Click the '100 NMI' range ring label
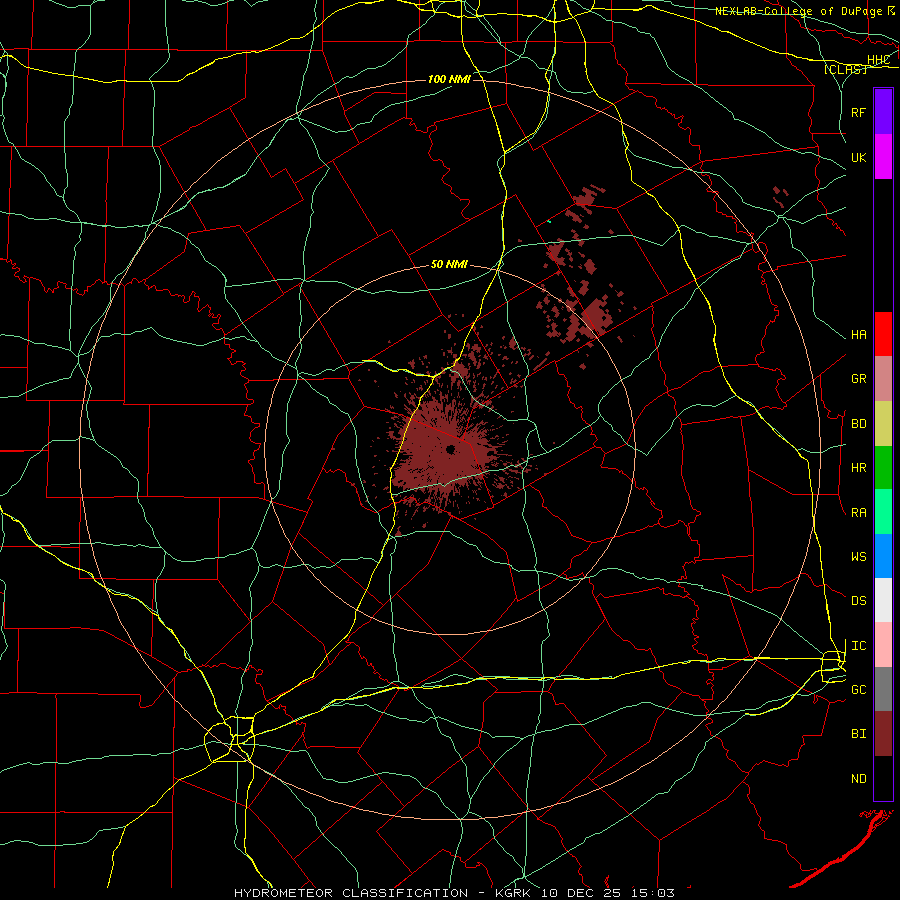Viewport: 900px width, 900px height. (x=449, y=79)
